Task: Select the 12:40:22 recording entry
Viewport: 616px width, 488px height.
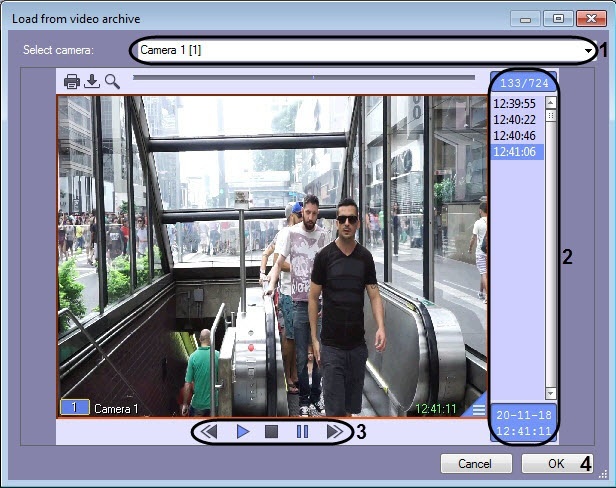Action: point(514,120)
